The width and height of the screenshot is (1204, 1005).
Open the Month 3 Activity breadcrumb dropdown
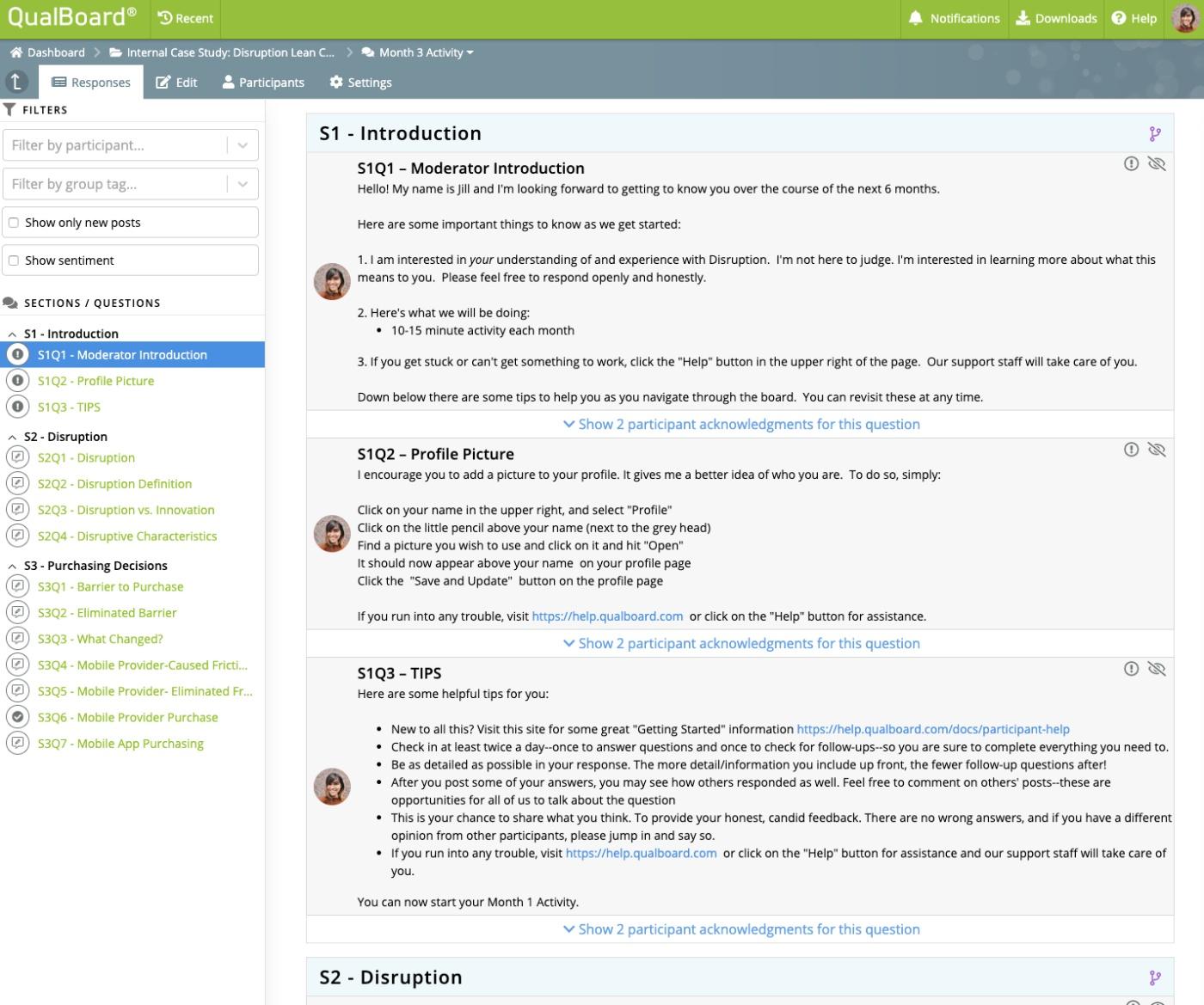pyautogui.click(x=470, y=52)
